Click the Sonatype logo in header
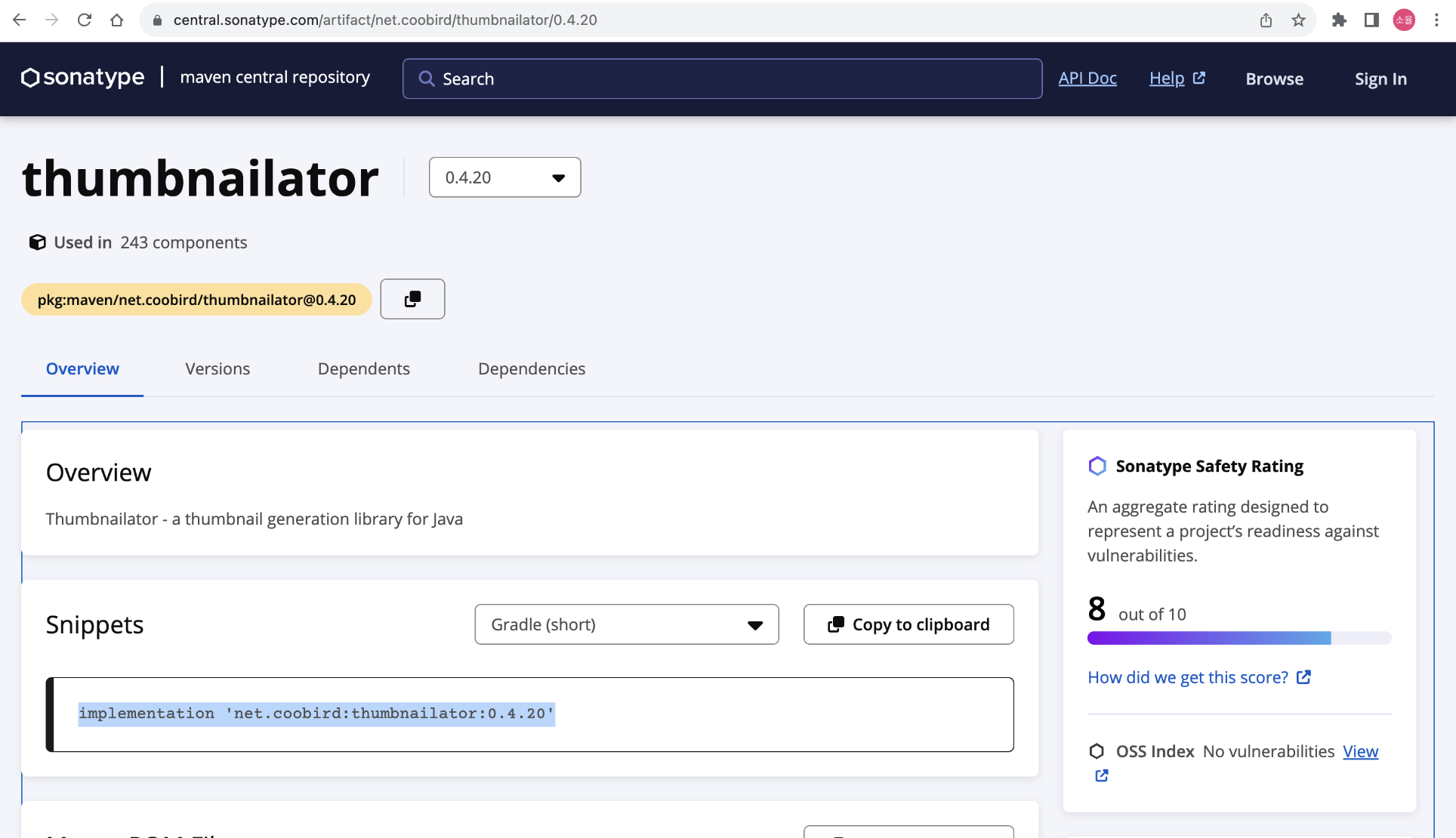This screenshot has width=1456, height=838. [82, 78]
